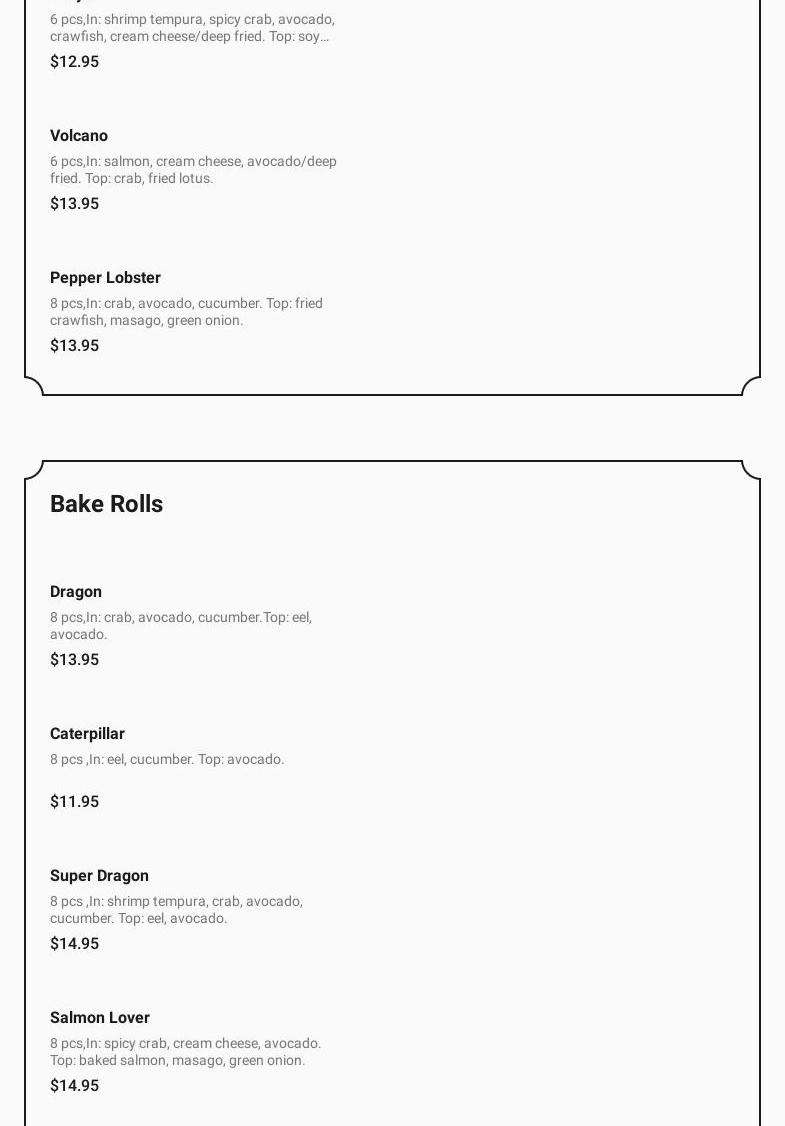Viewport: 785px width, 1126px height.
Task: Click the Volcano roll's $13.95 price
Action: click(74, 204)
